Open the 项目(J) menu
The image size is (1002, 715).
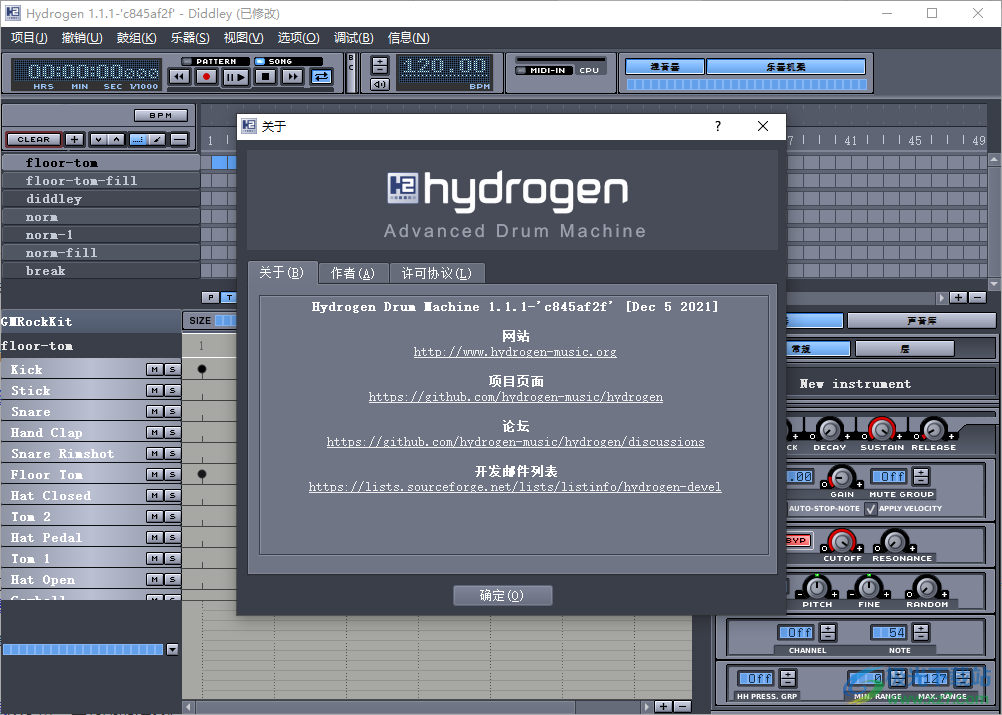pyautogui.click(x=29, y=38)
